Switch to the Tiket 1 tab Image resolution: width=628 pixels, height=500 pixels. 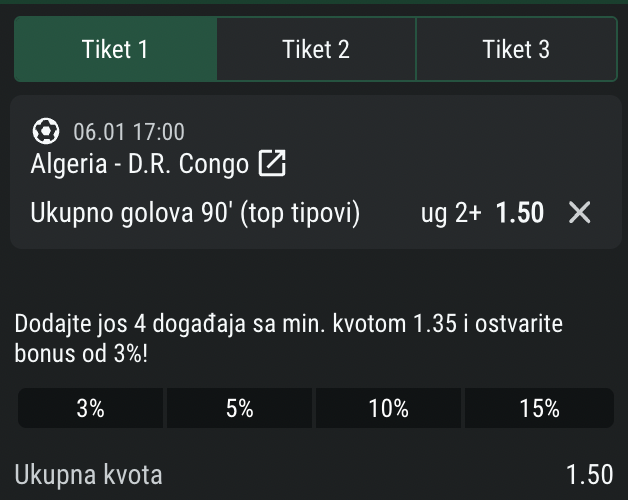coord(115,49)
